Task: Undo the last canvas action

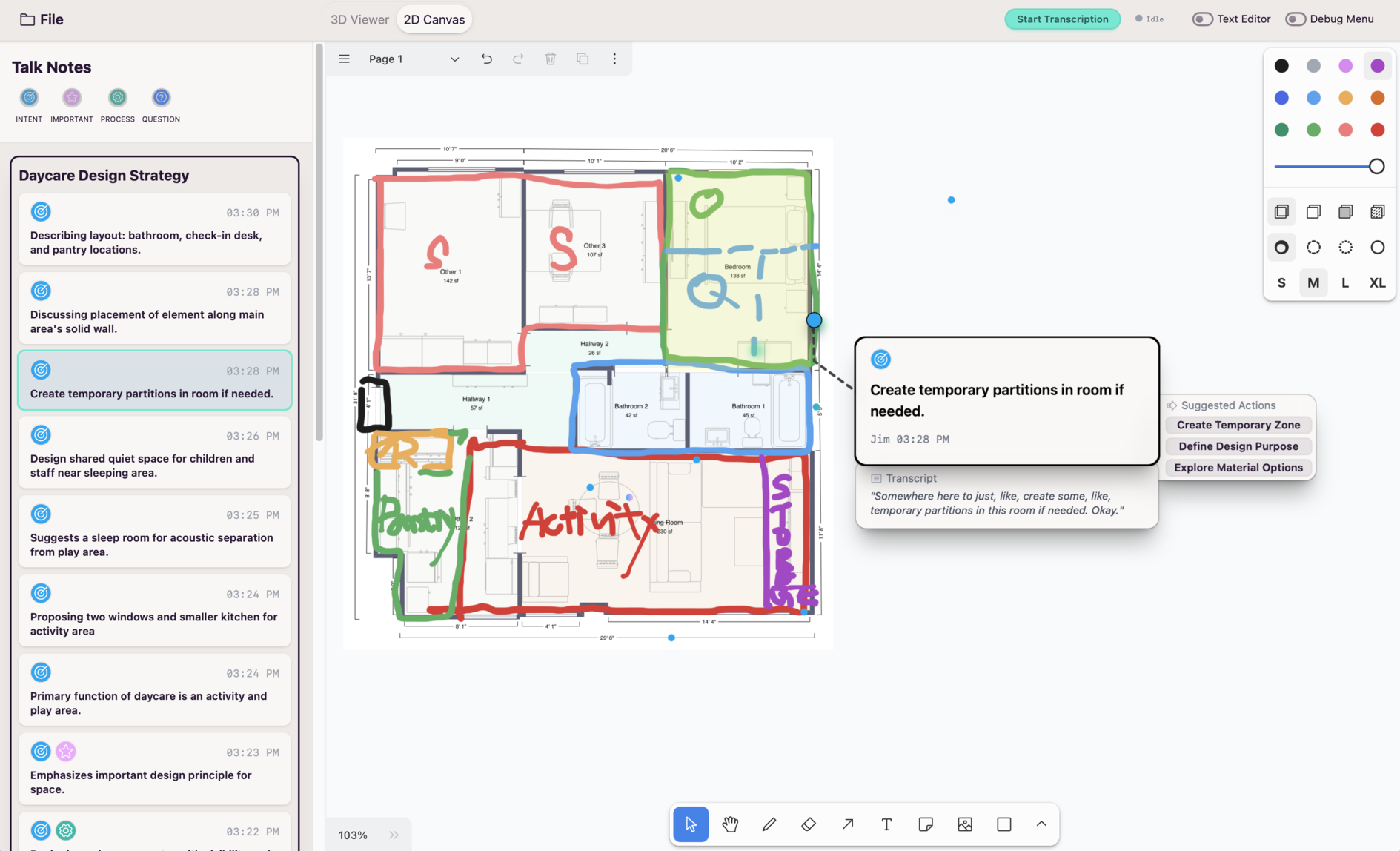Action: [487, 59]
